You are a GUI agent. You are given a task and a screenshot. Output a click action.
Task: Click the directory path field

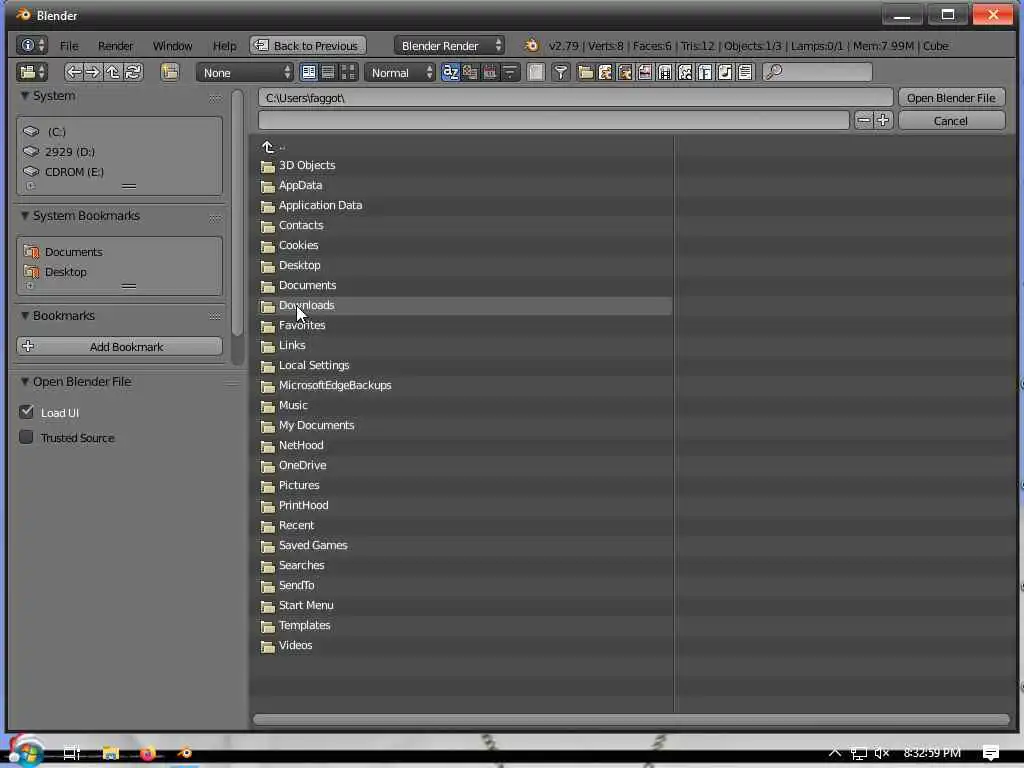pyautogui.click(x=575, y=97)
